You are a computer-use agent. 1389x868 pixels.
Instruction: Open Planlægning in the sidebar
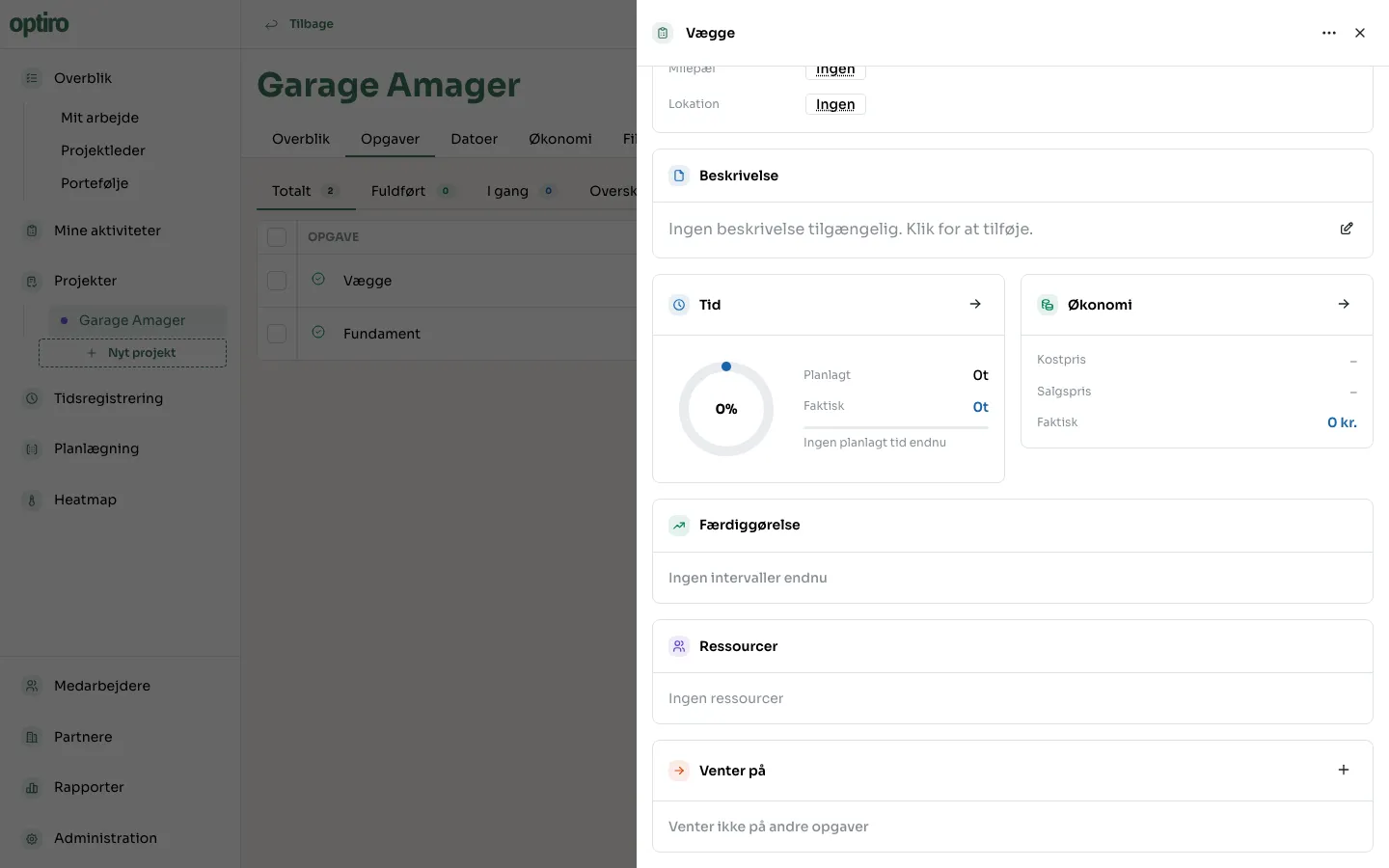(96, 448)
